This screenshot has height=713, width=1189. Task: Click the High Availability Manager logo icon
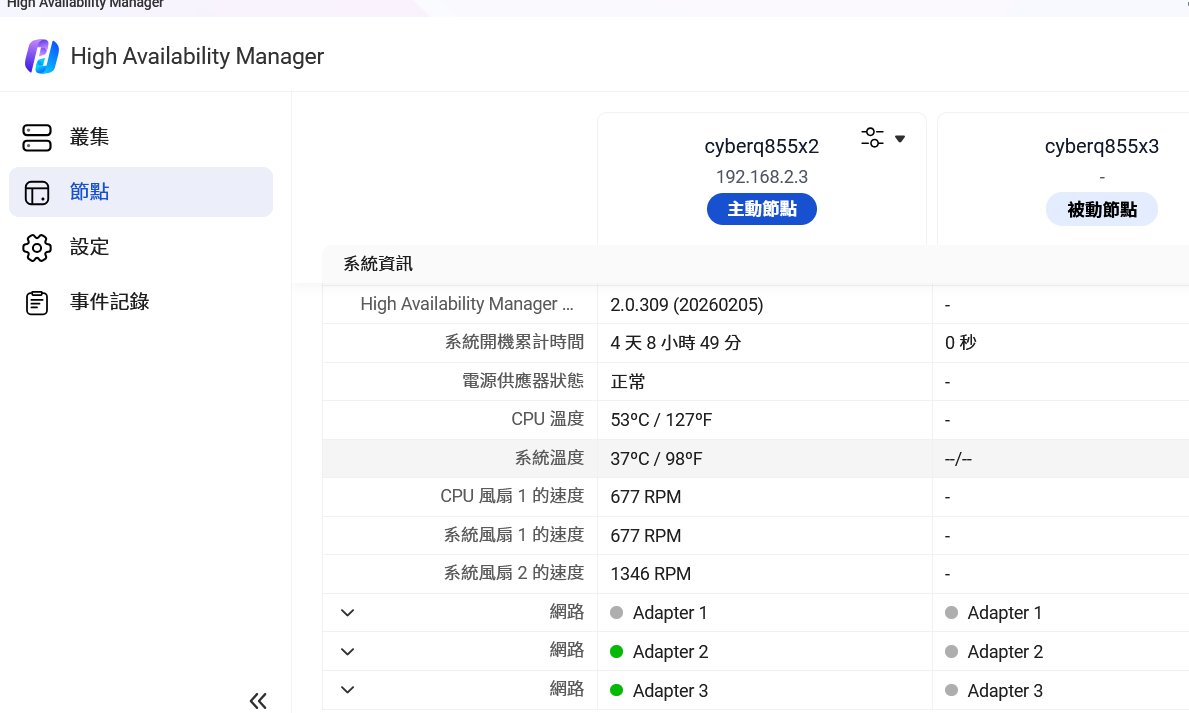click(42, 57)
